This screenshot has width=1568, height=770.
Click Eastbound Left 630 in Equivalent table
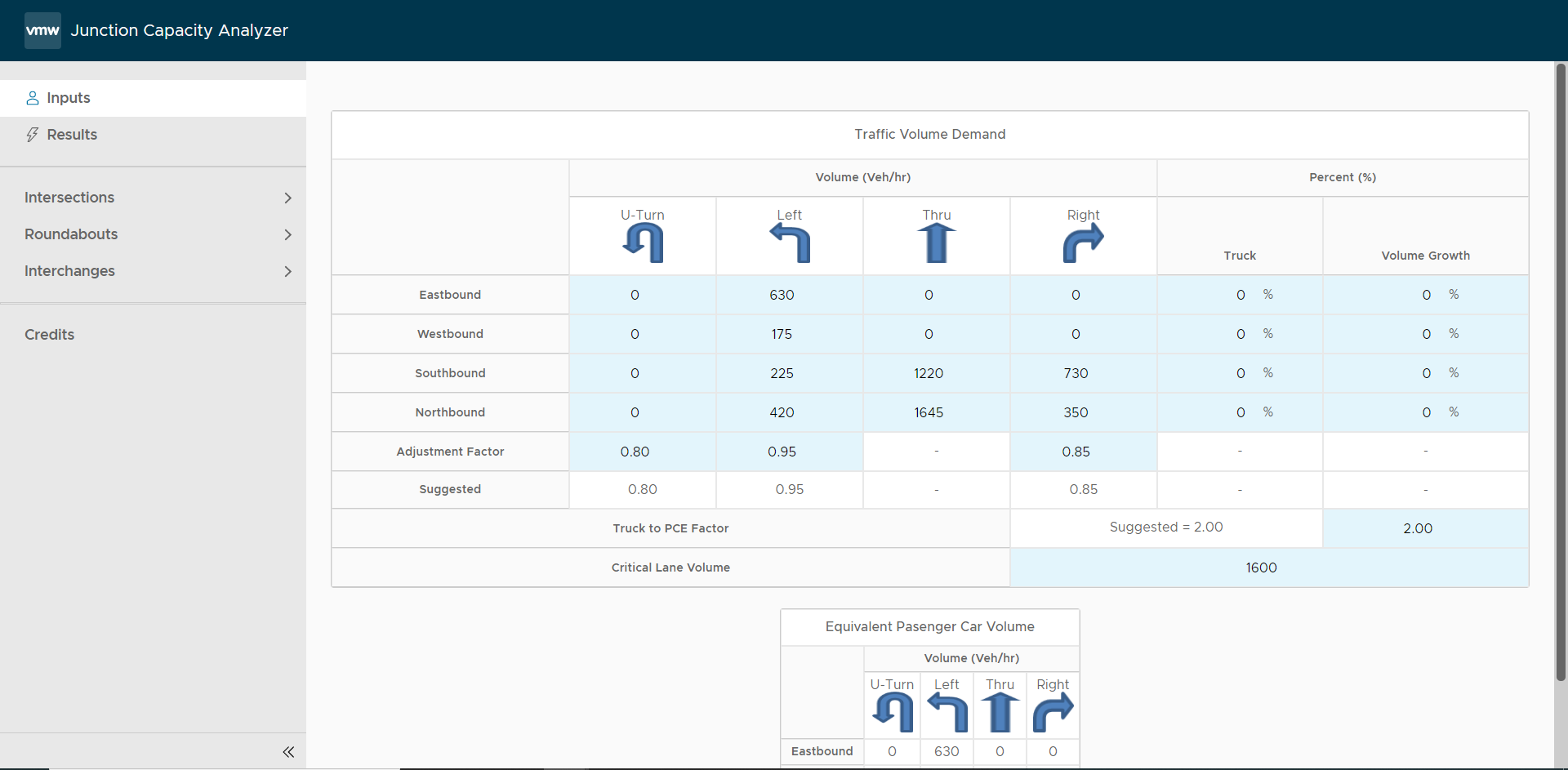pos(947,751)
